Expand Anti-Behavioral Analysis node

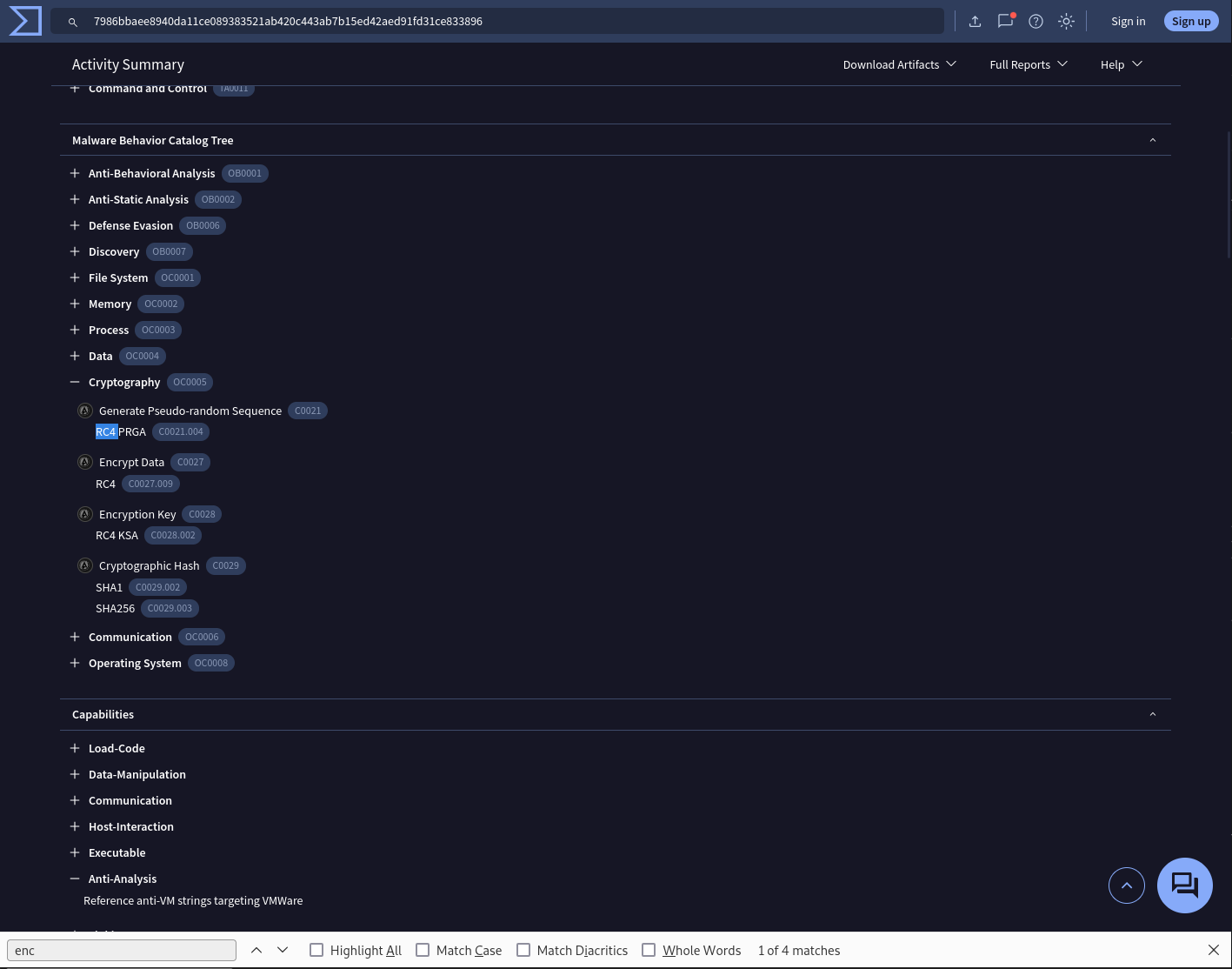point(75,173)
